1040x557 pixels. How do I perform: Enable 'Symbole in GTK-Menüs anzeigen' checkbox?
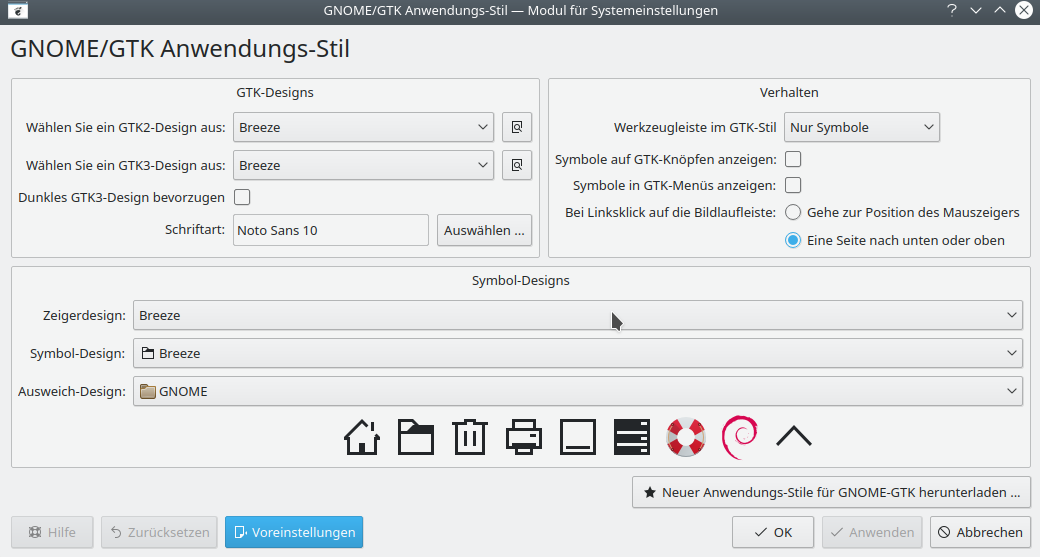[x=793, y=185]
